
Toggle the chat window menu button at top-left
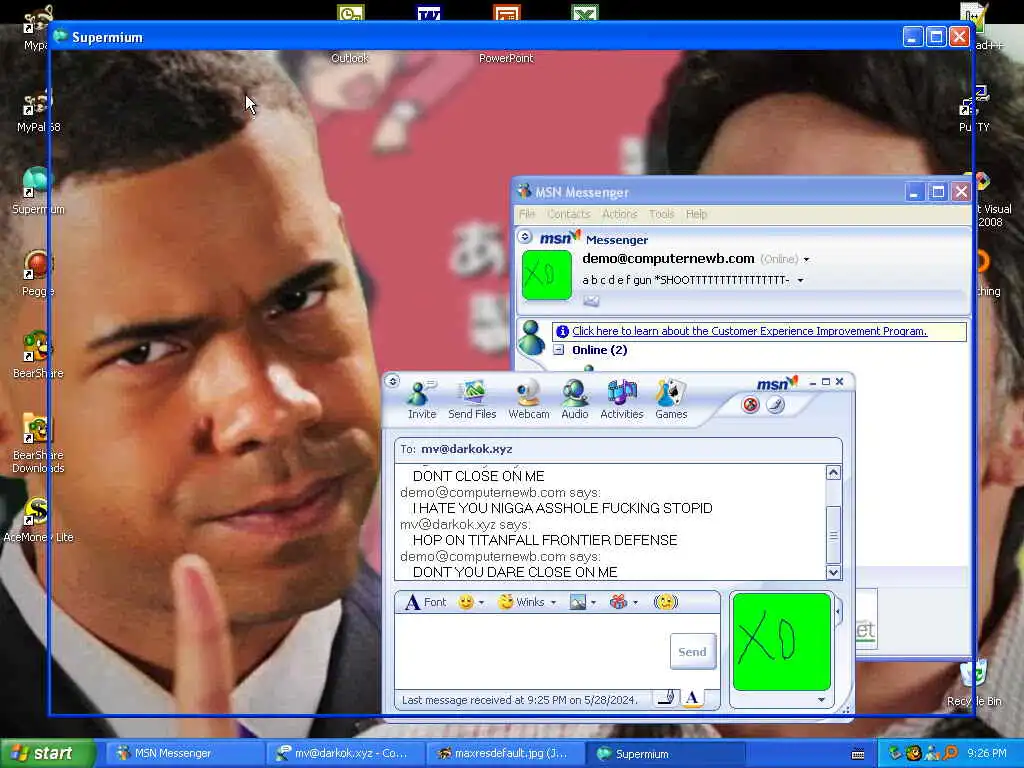coord(392,381)
